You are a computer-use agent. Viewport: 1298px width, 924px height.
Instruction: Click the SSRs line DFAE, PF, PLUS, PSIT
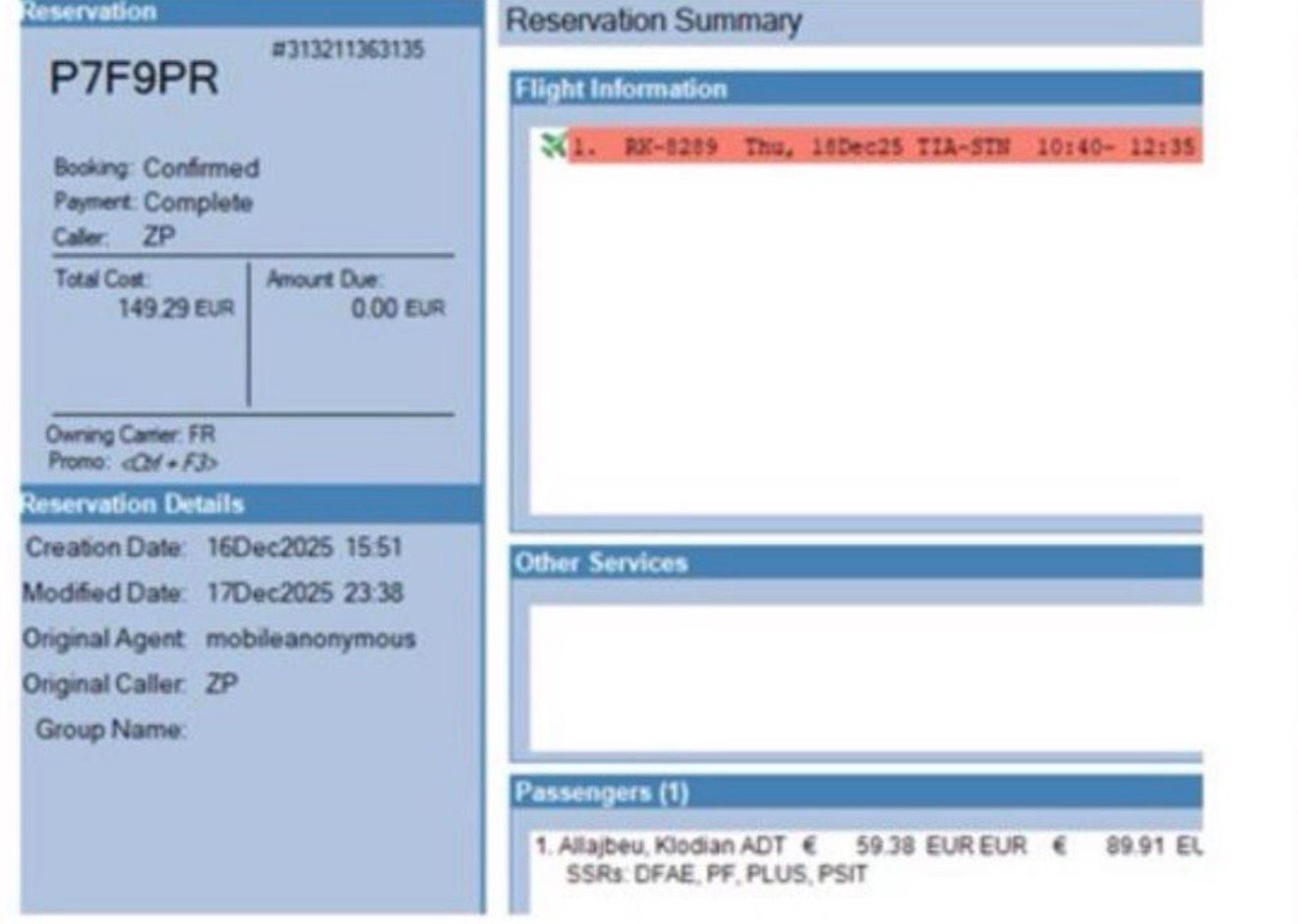(x=716, y=874)
